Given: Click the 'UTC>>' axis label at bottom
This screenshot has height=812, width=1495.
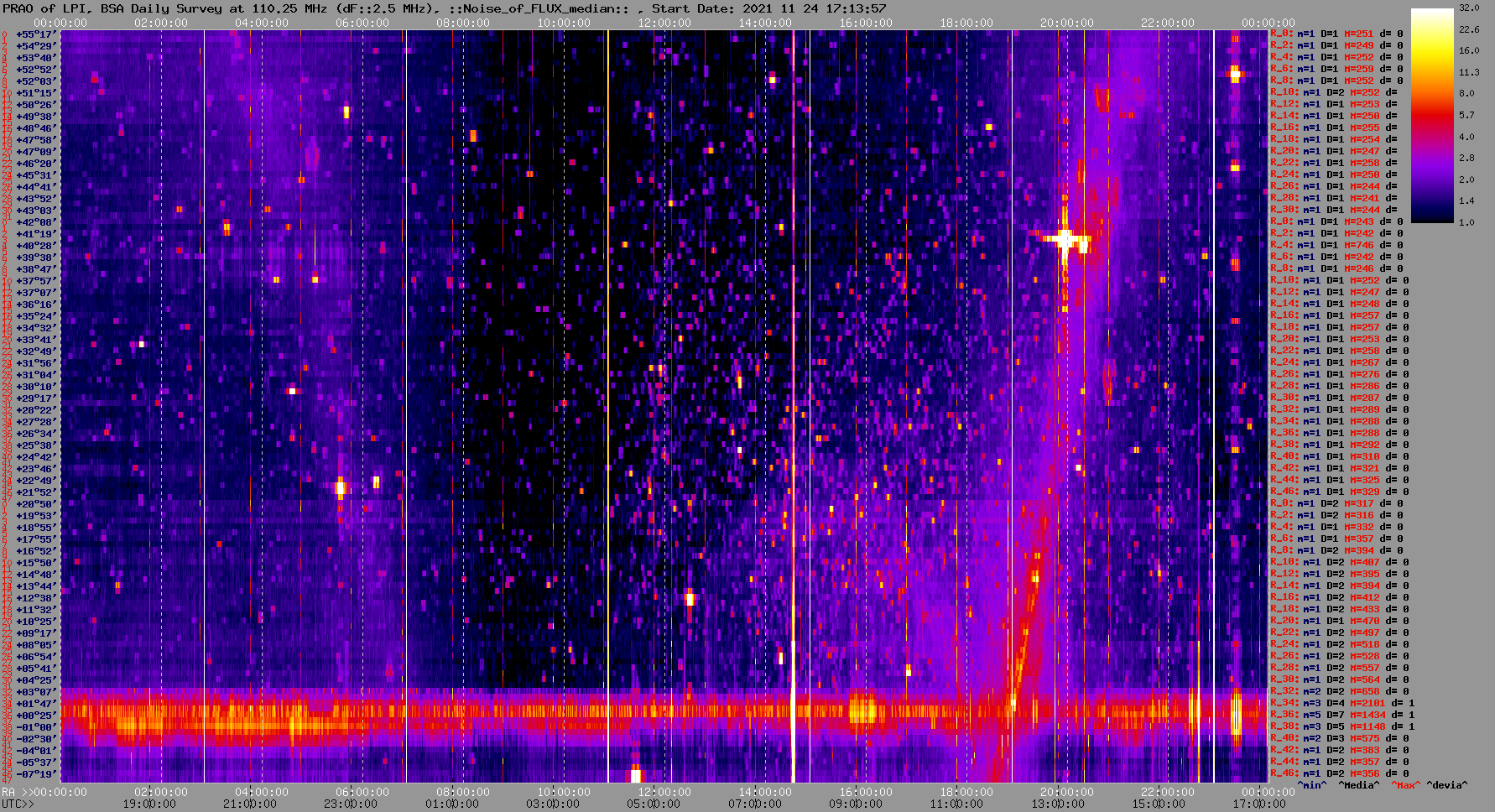Looking at the screenshot, I should pyautogui.click(x=18, y=804).
